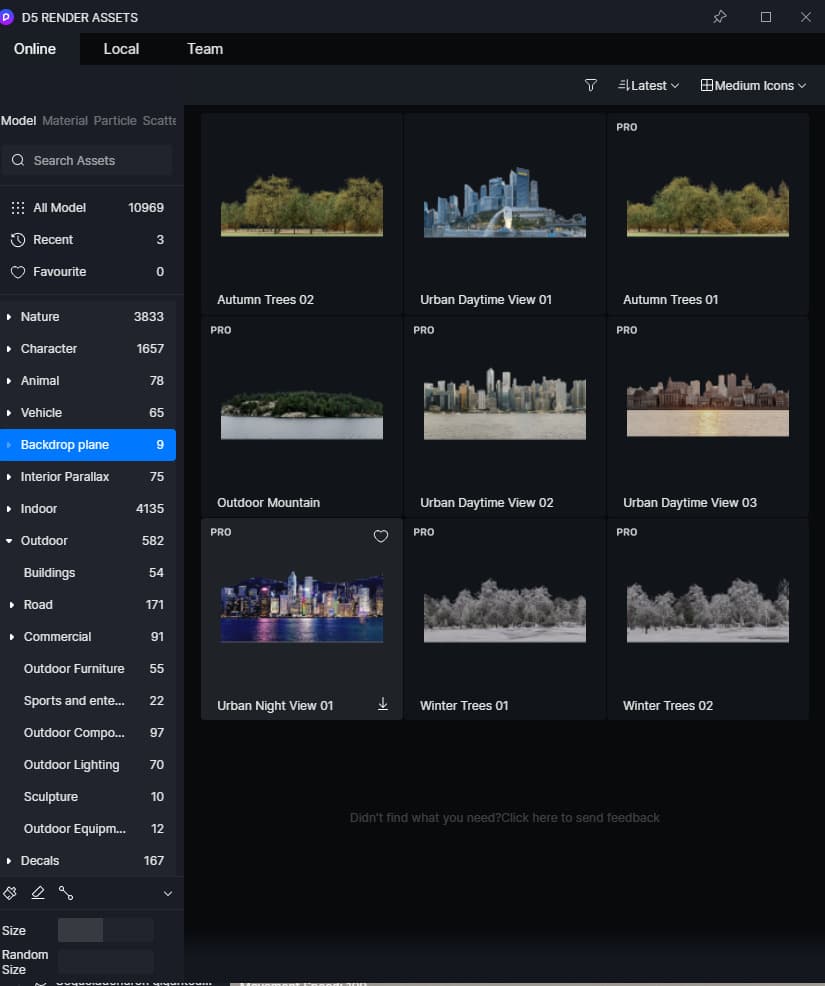Open the asset filter options
825x986 pixels.
[x=590, y=86]
